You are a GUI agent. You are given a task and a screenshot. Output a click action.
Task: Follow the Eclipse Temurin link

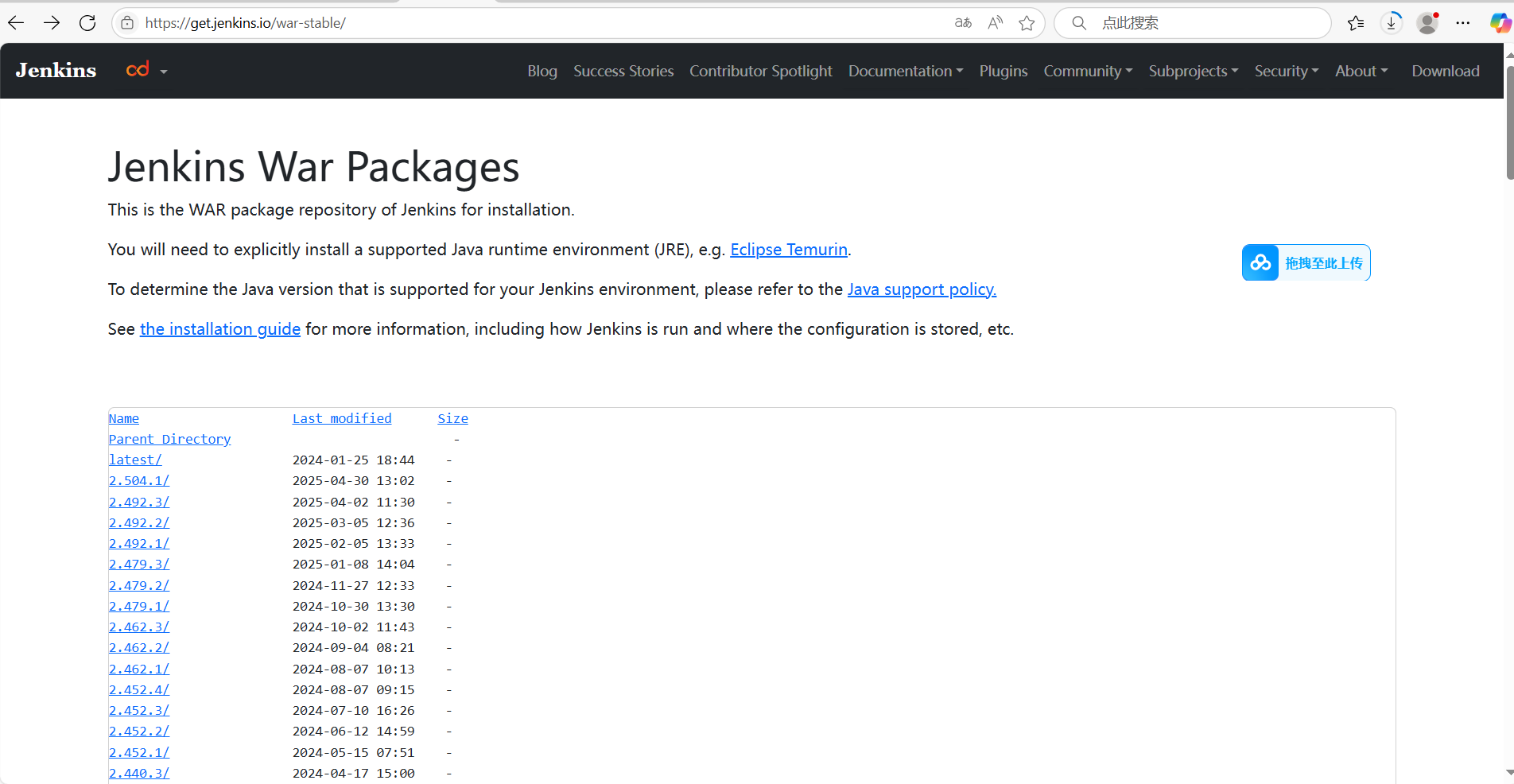coord(789,250)
